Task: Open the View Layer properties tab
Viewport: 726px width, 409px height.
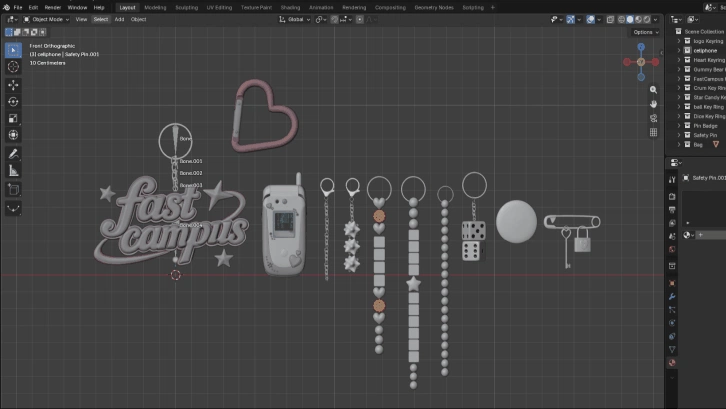Action: 672,223
